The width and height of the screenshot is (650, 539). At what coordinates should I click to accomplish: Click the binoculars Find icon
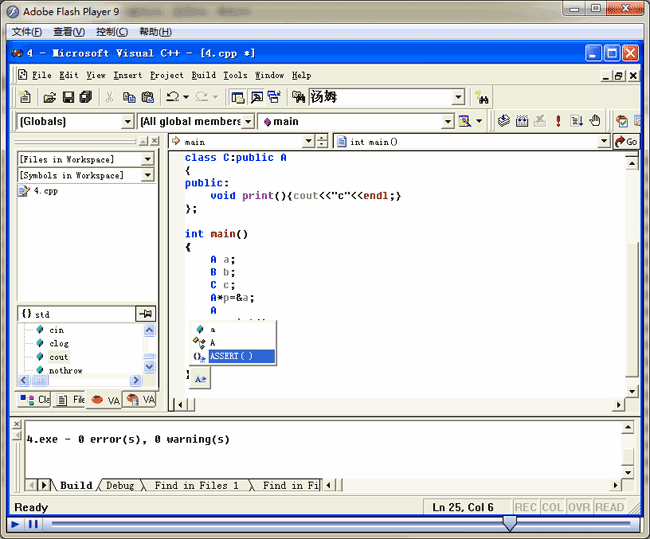[x=482, y=97]
